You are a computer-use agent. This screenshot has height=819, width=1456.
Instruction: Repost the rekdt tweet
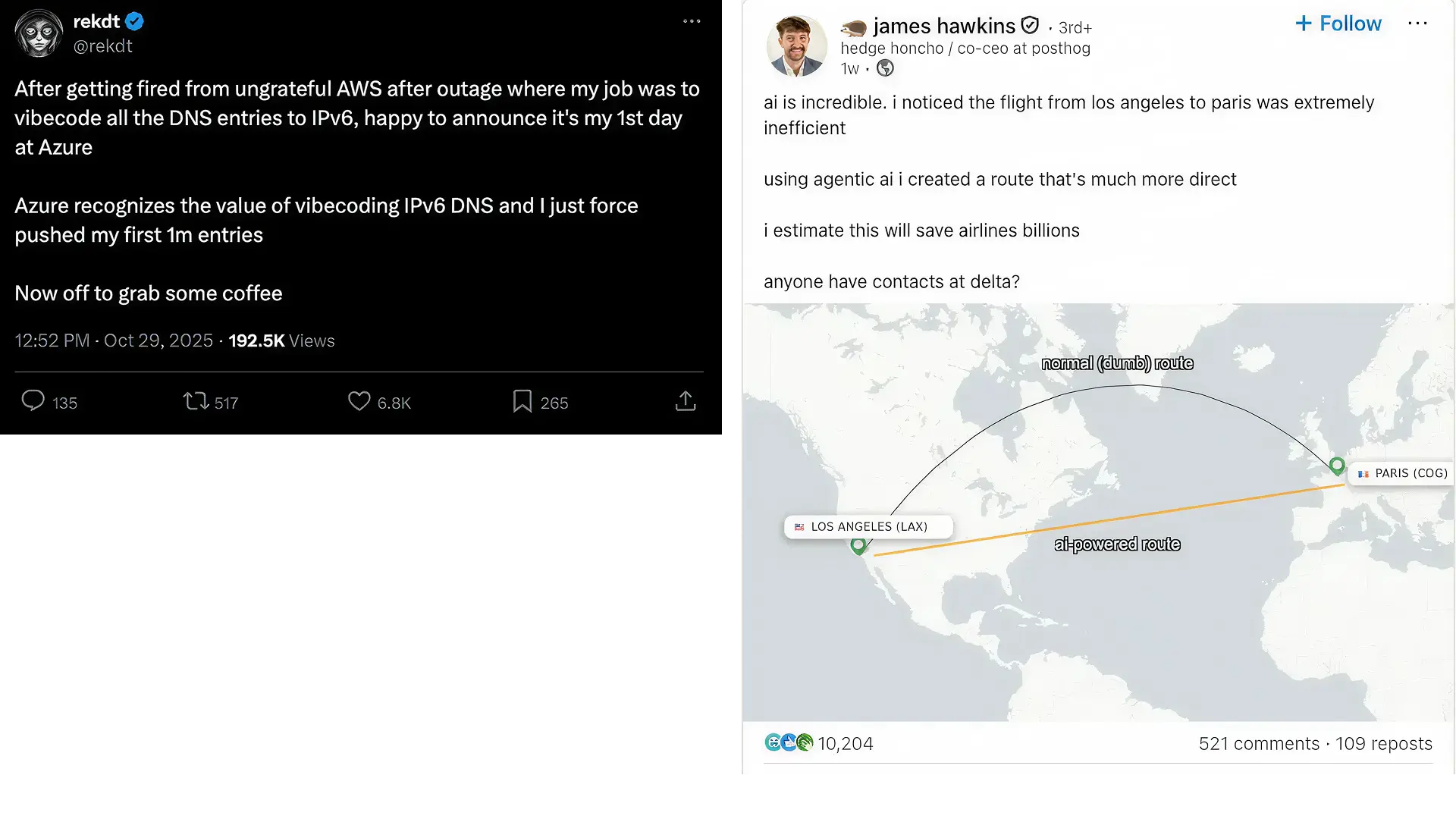(x=196, y=400)
